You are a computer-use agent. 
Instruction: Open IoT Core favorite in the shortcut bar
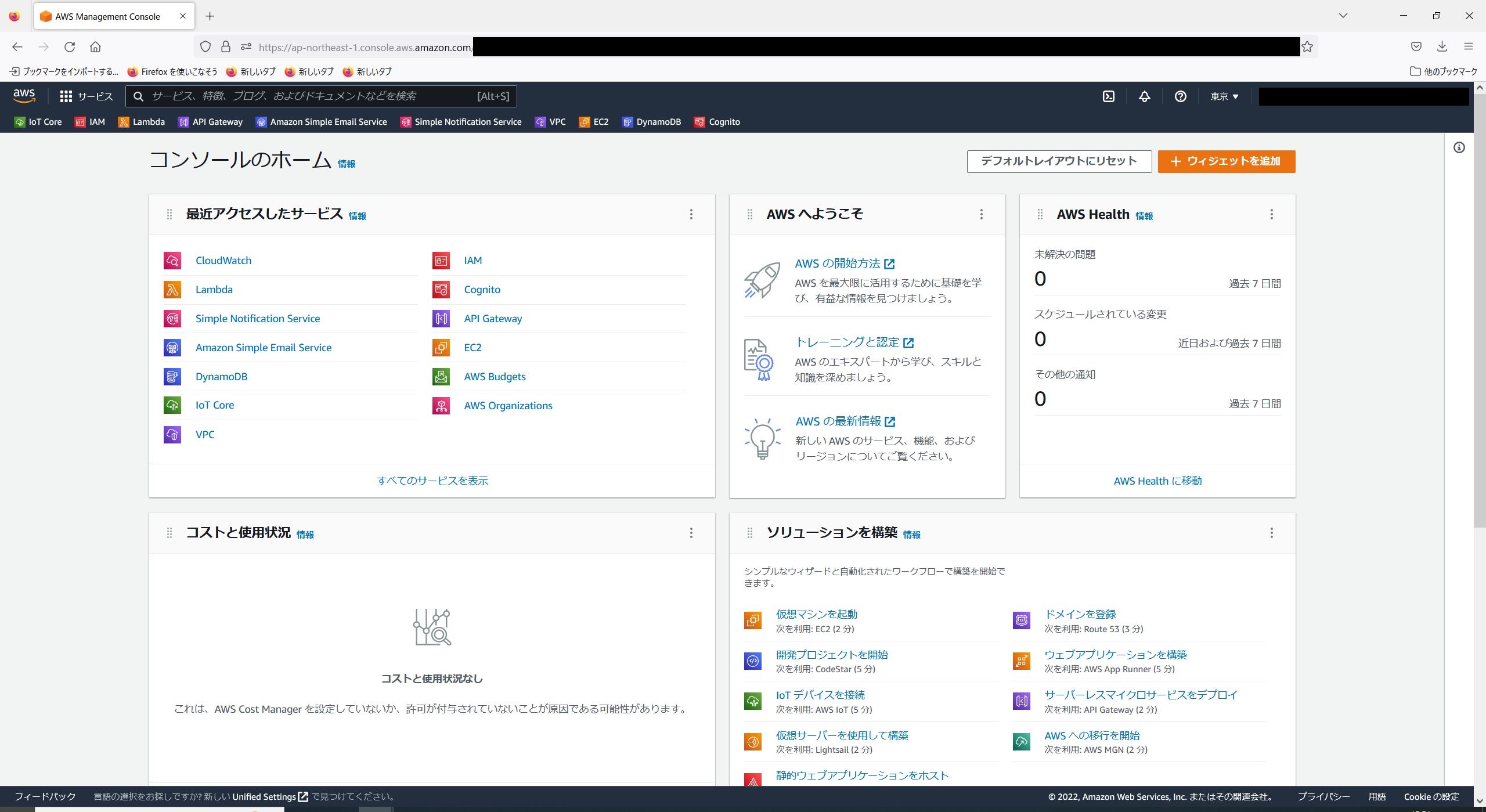38,122
